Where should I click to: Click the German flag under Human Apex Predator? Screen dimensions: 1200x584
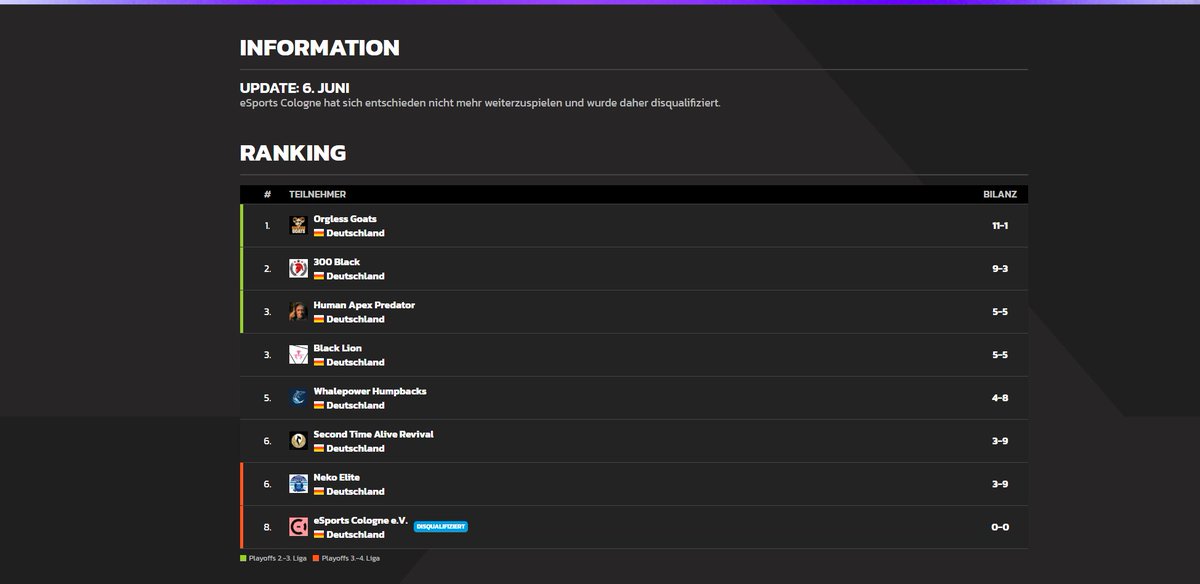[x=319, y=319]
